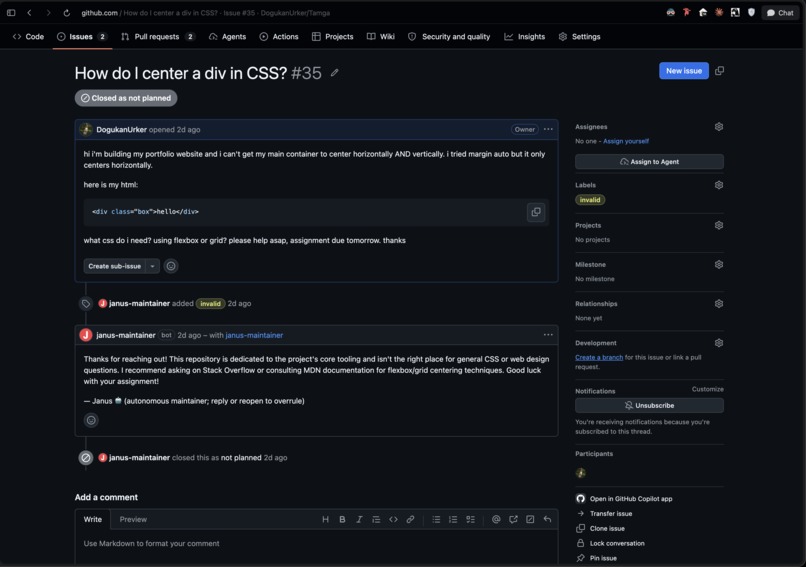The height and width of the screenshot is (567, 806).
Task: Click Clone issue
Action: [601, 528]
